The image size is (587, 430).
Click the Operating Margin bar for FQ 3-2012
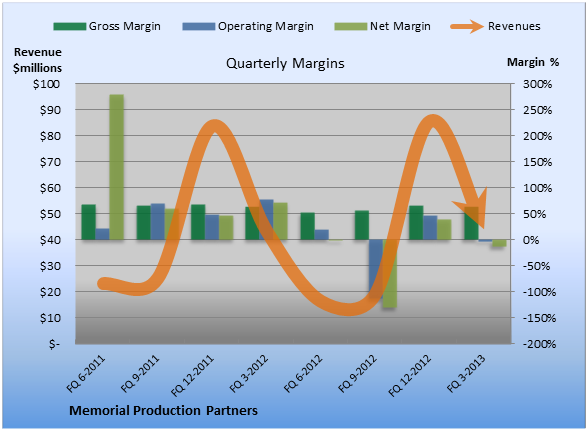266,219
